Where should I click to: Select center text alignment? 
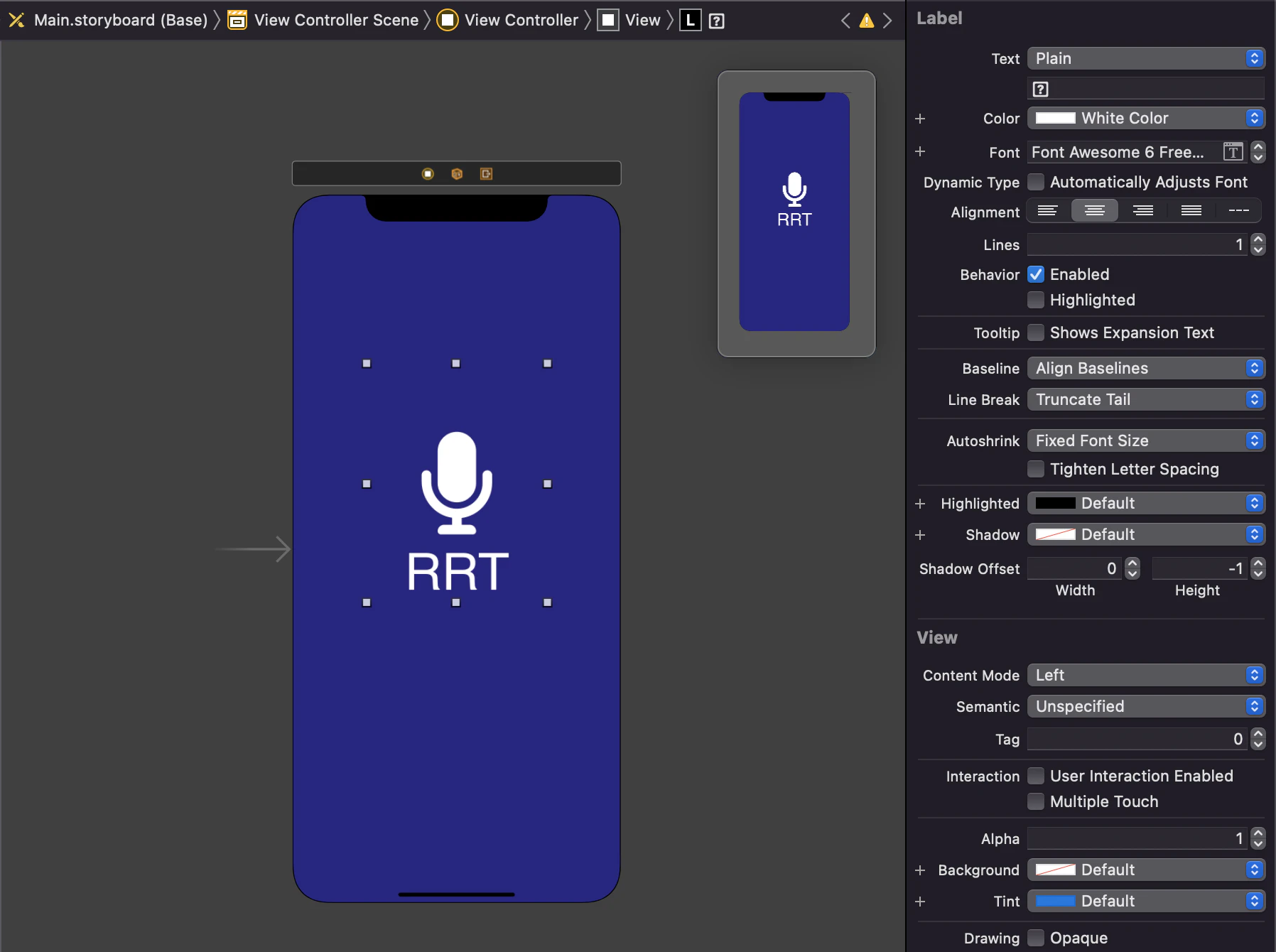click(1095, 211)
